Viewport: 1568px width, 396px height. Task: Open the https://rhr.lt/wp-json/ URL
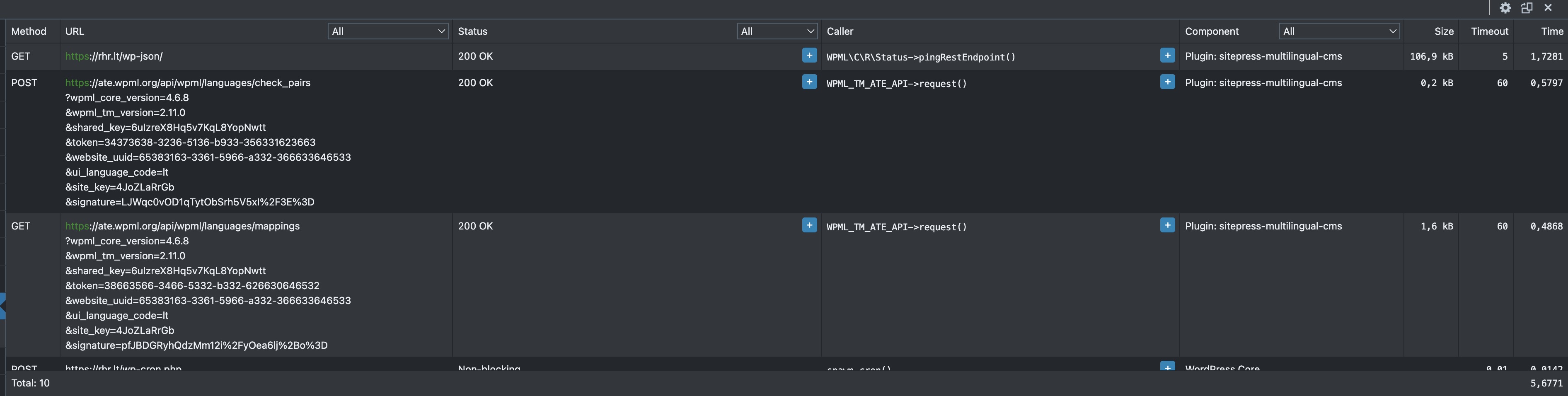[114, 56]
